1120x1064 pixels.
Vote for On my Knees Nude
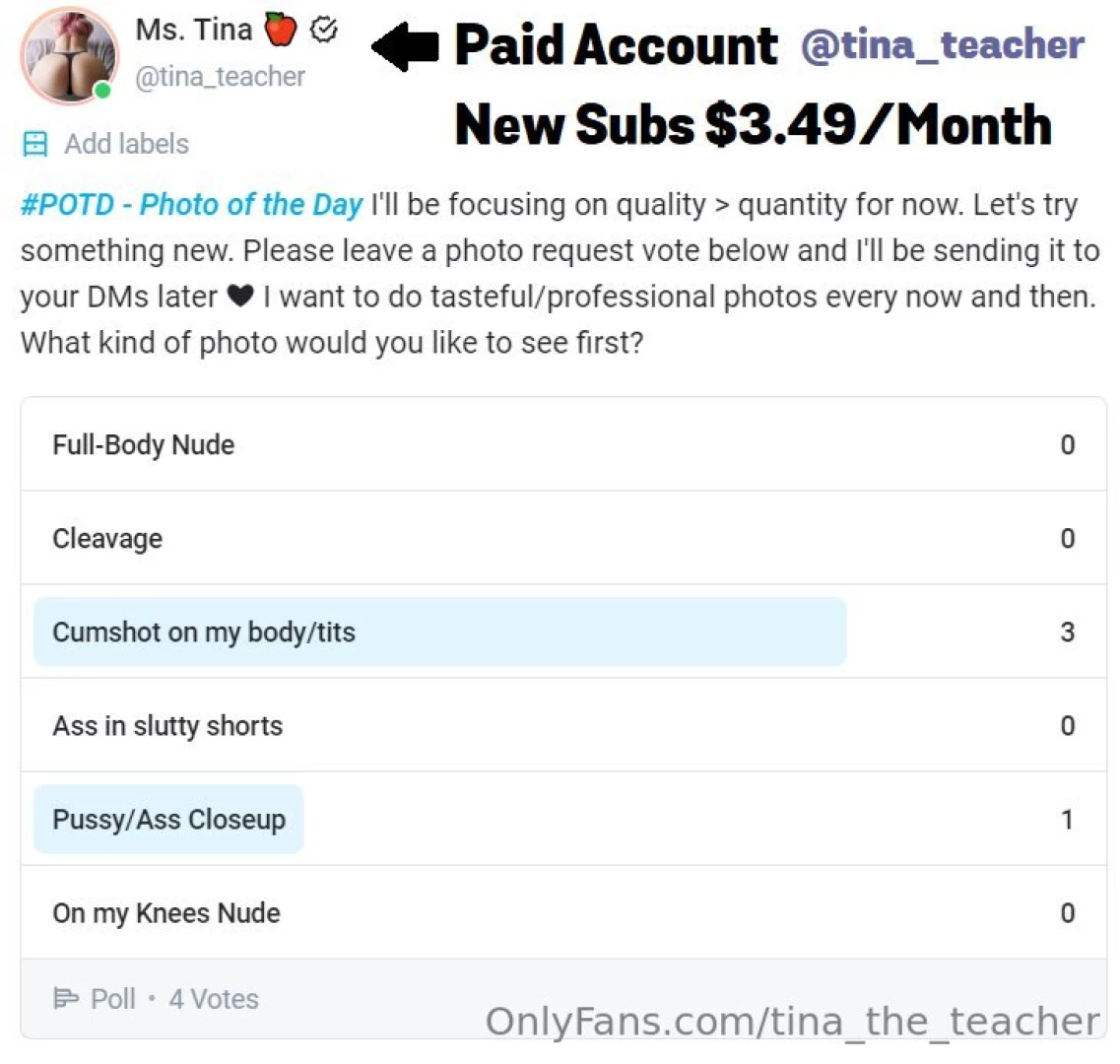[165, 912]
